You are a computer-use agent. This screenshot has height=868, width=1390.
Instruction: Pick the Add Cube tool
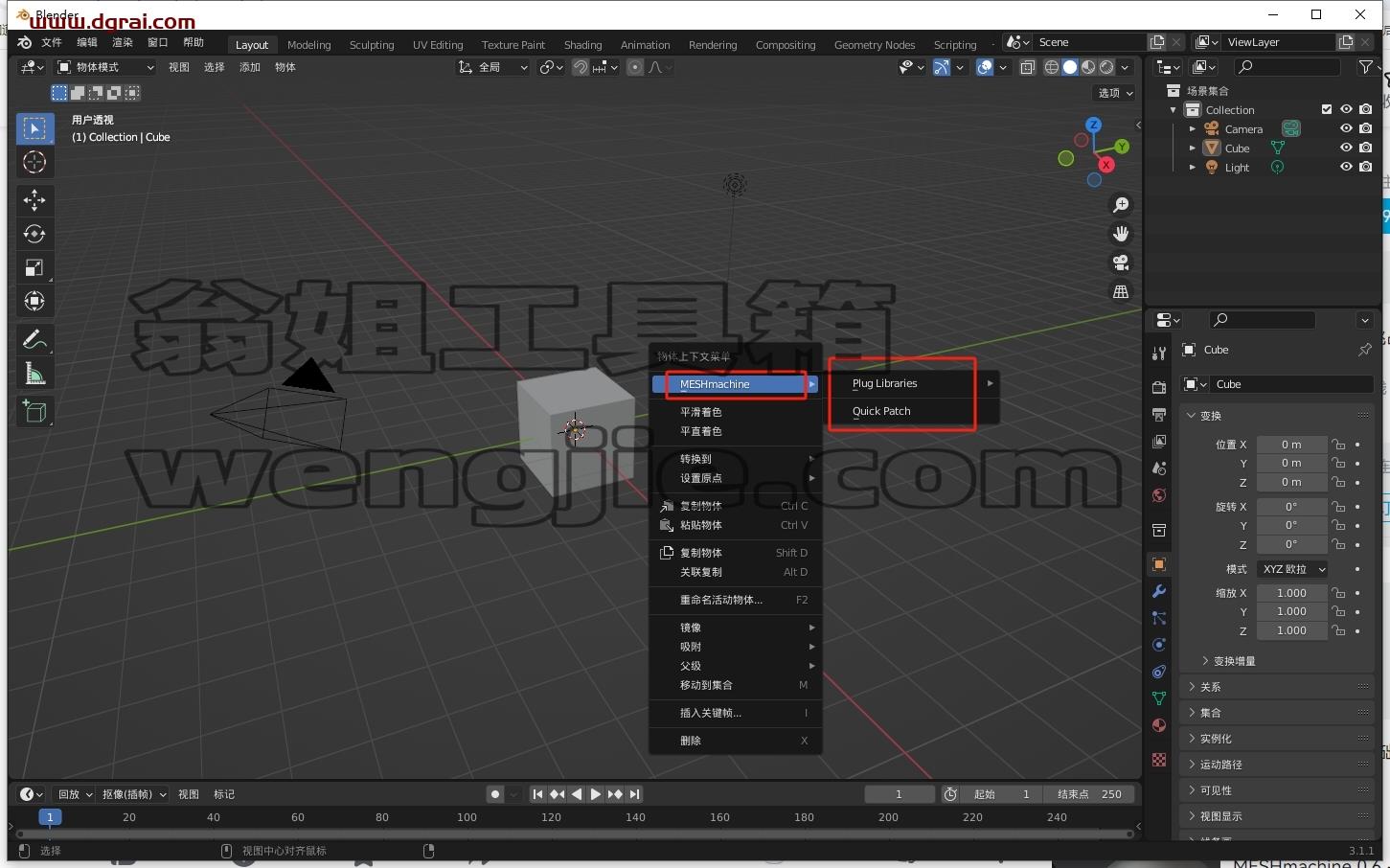(34, 412)
